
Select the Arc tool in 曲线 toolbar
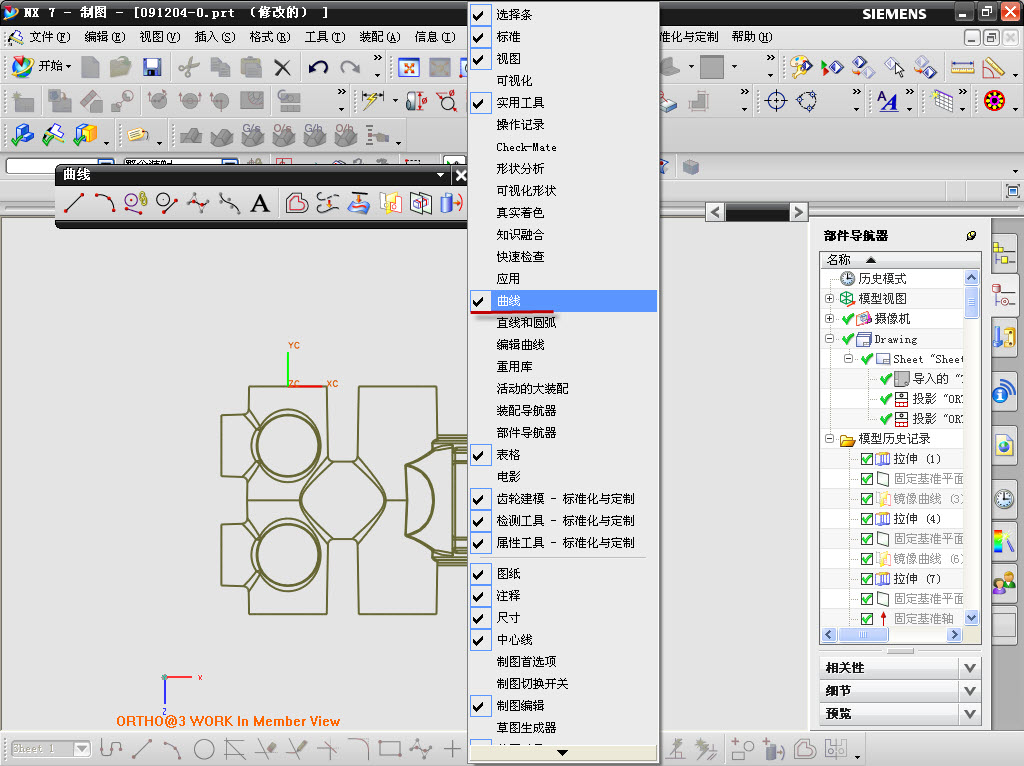point(104,203)
